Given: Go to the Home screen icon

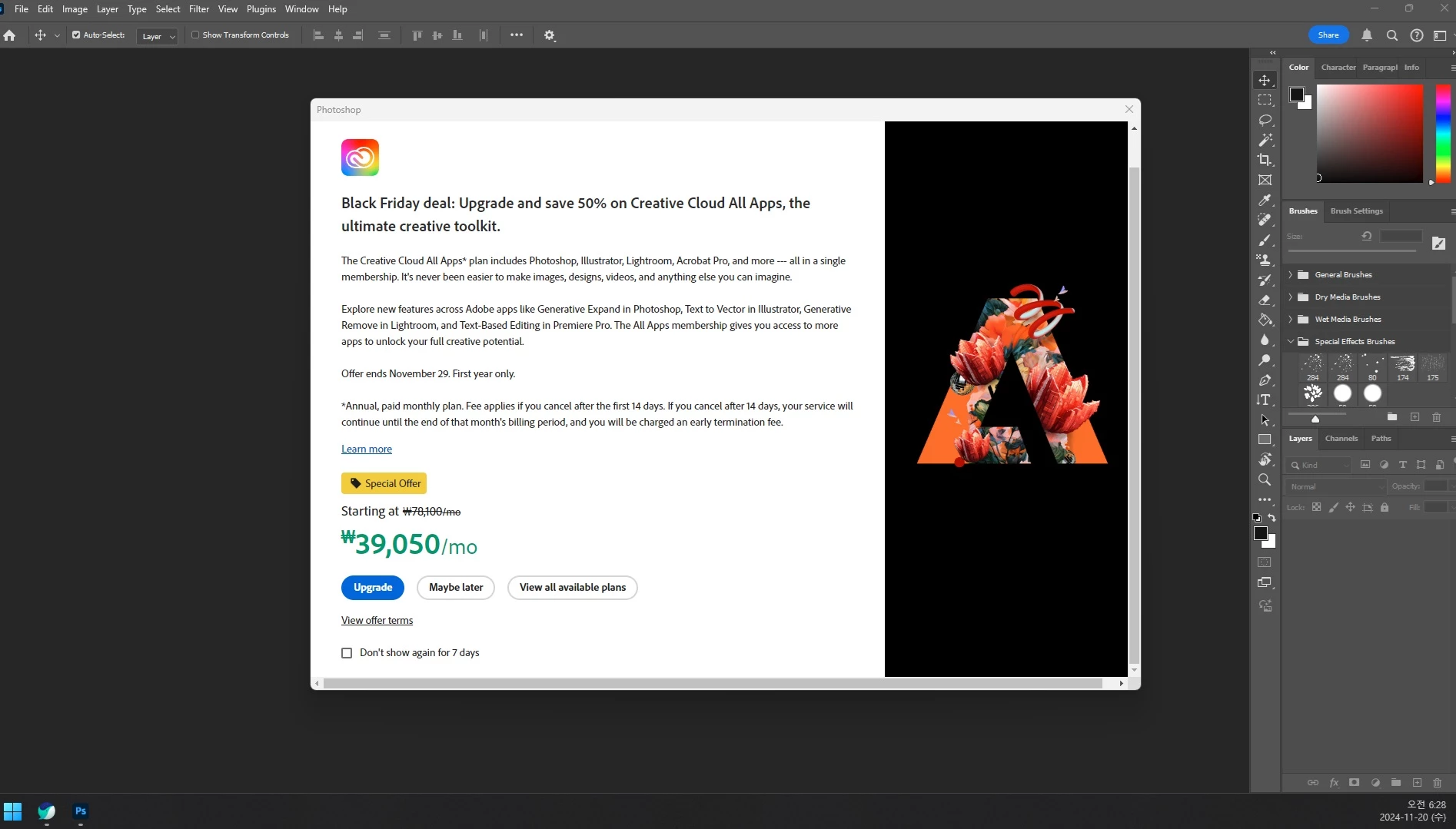Looking at the screenshot, I should (9, 35).
